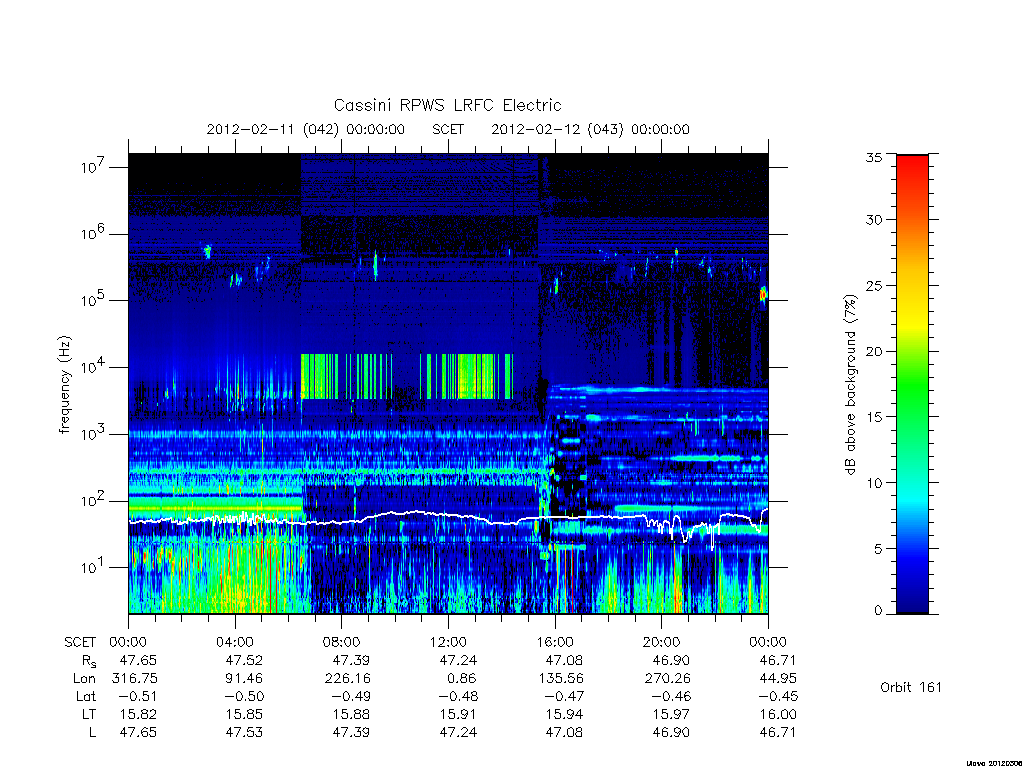
Task: Click the red emission spot near 10^5 Hz
Action: pyautogui.click(x=763, y=295)
